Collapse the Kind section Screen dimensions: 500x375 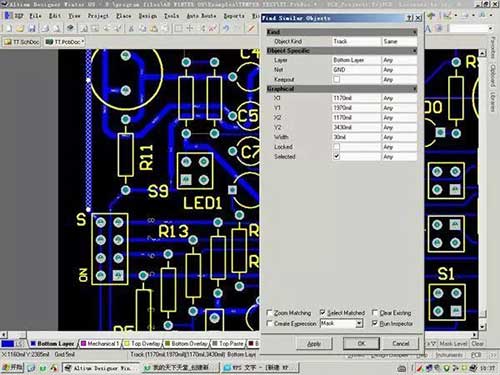coord(414,32)
